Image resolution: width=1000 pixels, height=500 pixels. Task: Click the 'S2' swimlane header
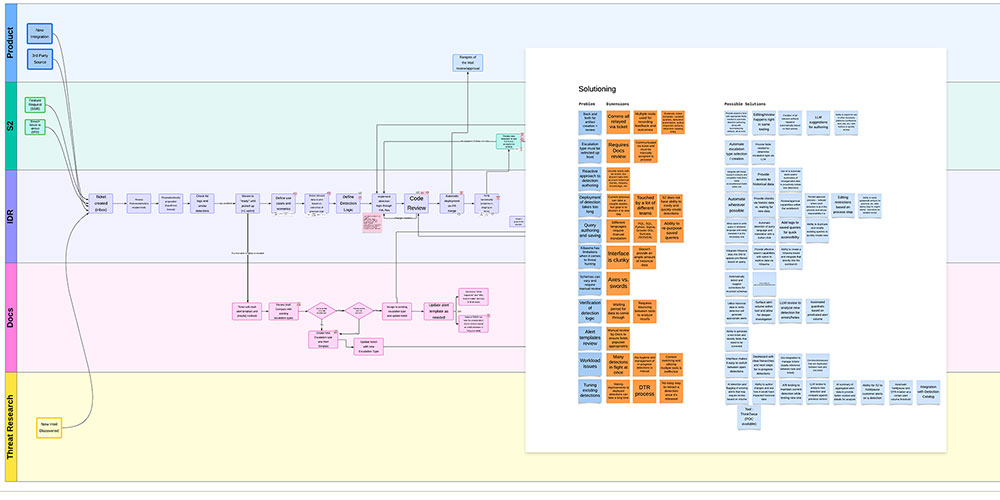click(11, 126)
